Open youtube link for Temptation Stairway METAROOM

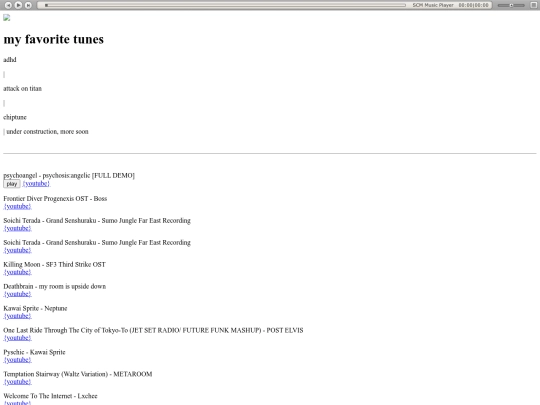(x=17, y=382)
